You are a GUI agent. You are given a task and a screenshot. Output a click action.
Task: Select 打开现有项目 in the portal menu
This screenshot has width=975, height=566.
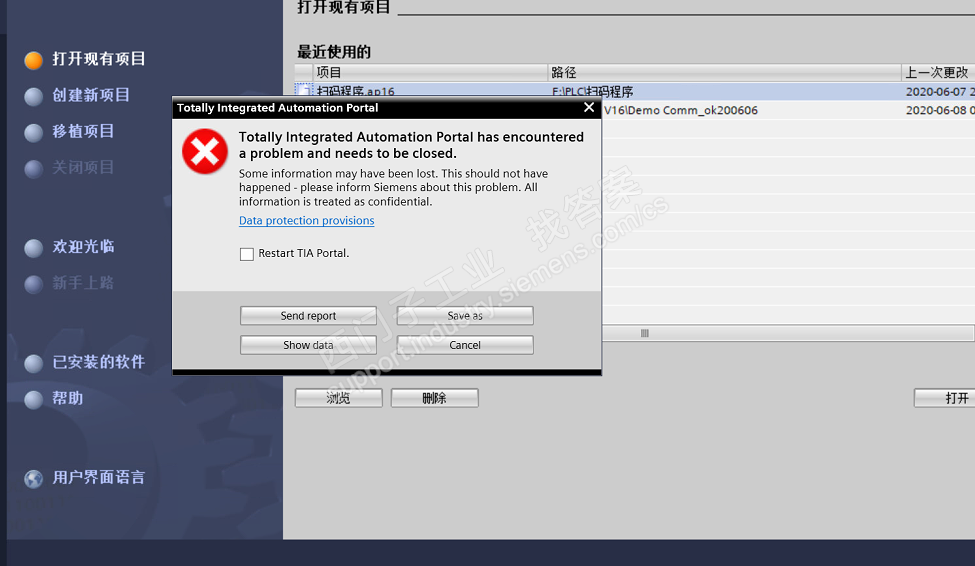click(x=99, y=59)
